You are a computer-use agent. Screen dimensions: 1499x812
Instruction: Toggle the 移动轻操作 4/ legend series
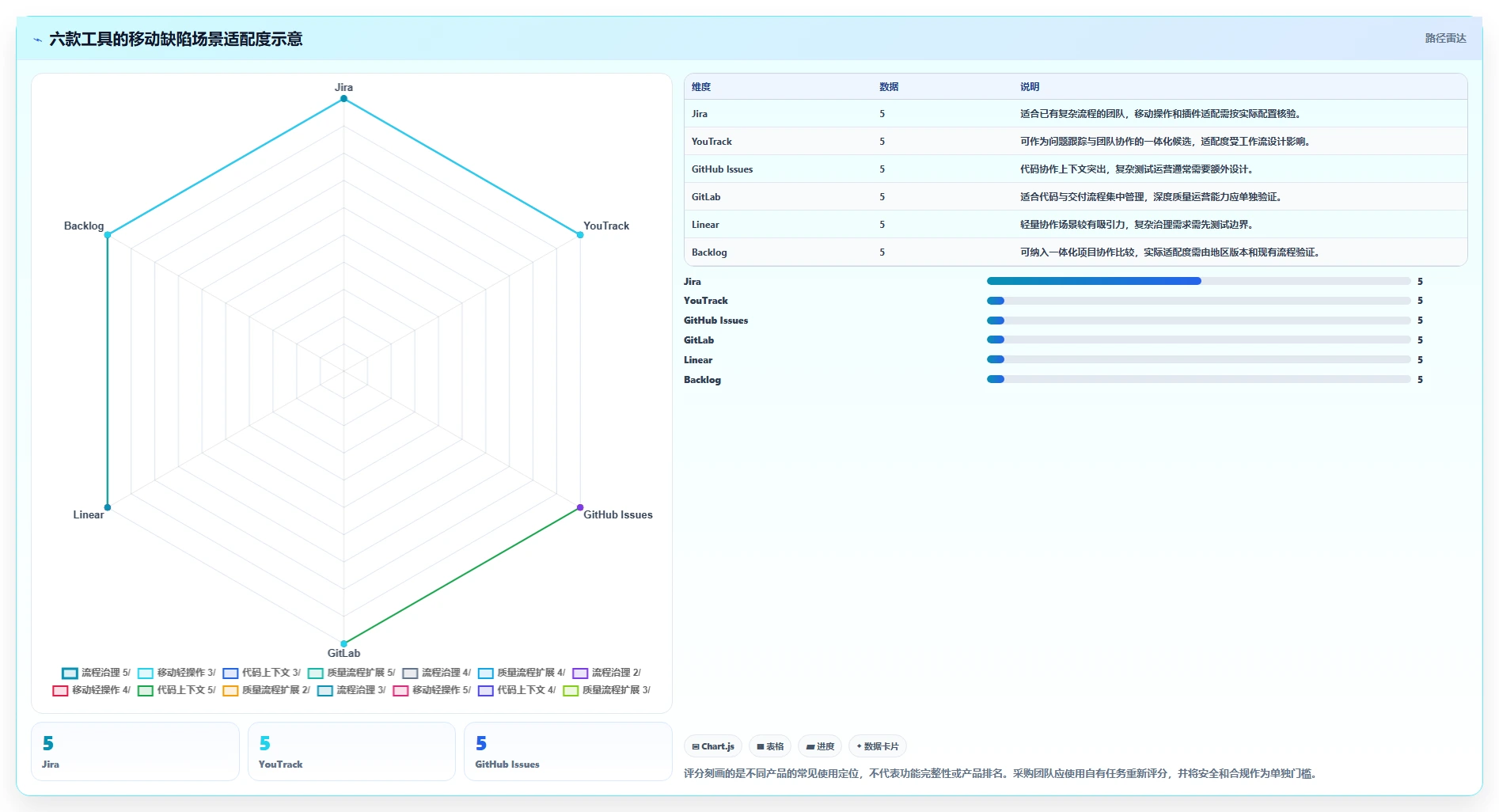click(92, 690)
